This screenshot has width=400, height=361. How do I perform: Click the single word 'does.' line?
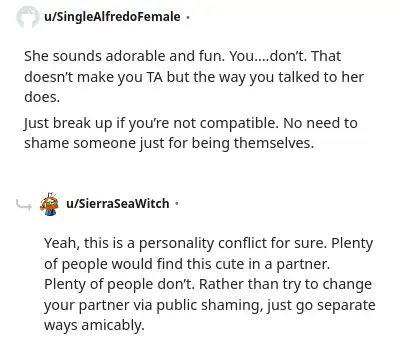42,97
